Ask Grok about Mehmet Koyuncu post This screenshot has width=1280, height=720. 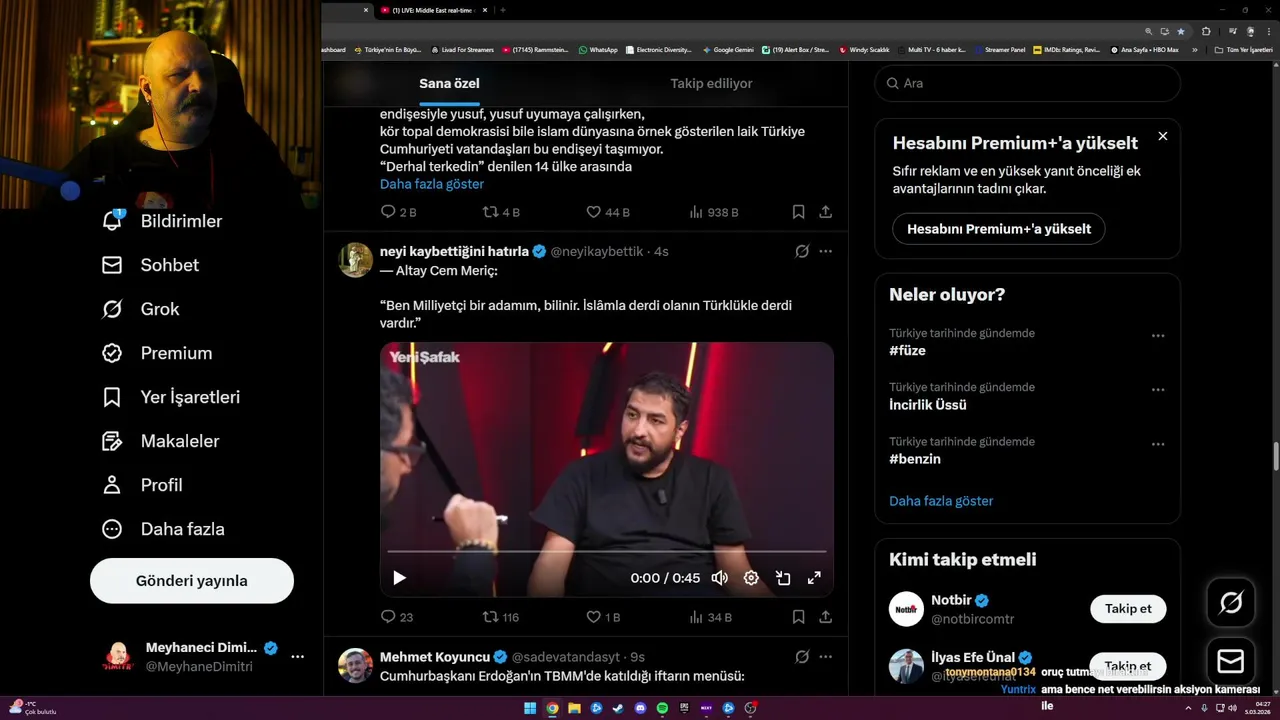(x=802, y=657)
